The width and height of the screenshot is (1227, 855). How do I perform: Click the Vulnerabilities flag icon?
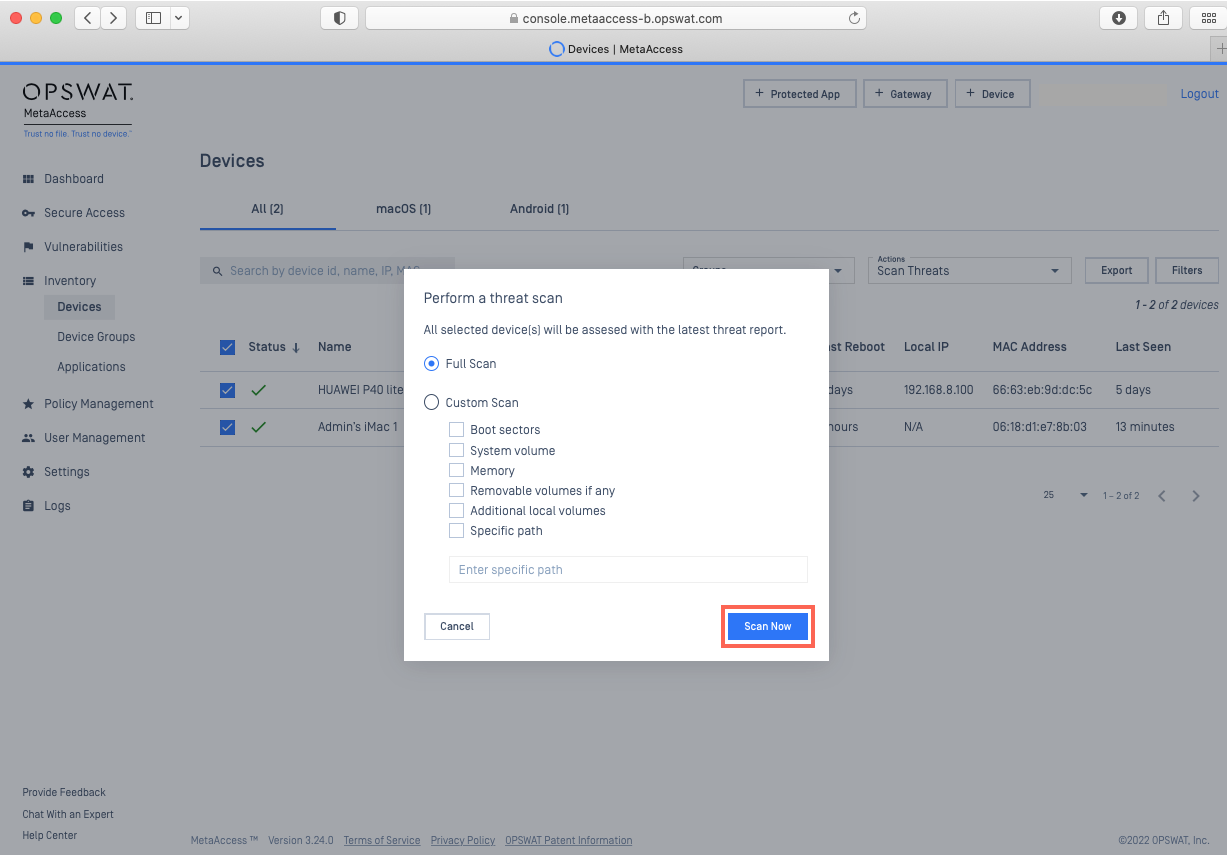pyautogui.click(x=28, y=247)
